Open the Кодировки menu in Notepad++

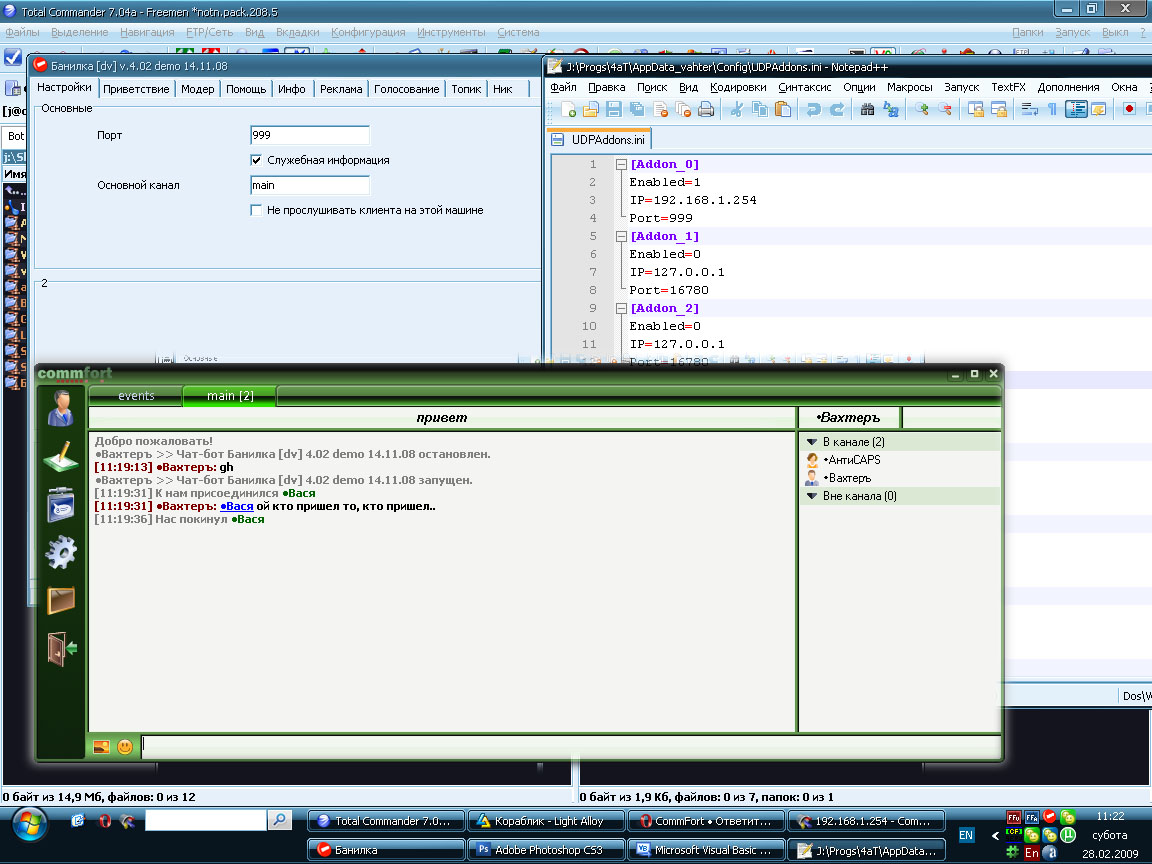tap(738, 87)
